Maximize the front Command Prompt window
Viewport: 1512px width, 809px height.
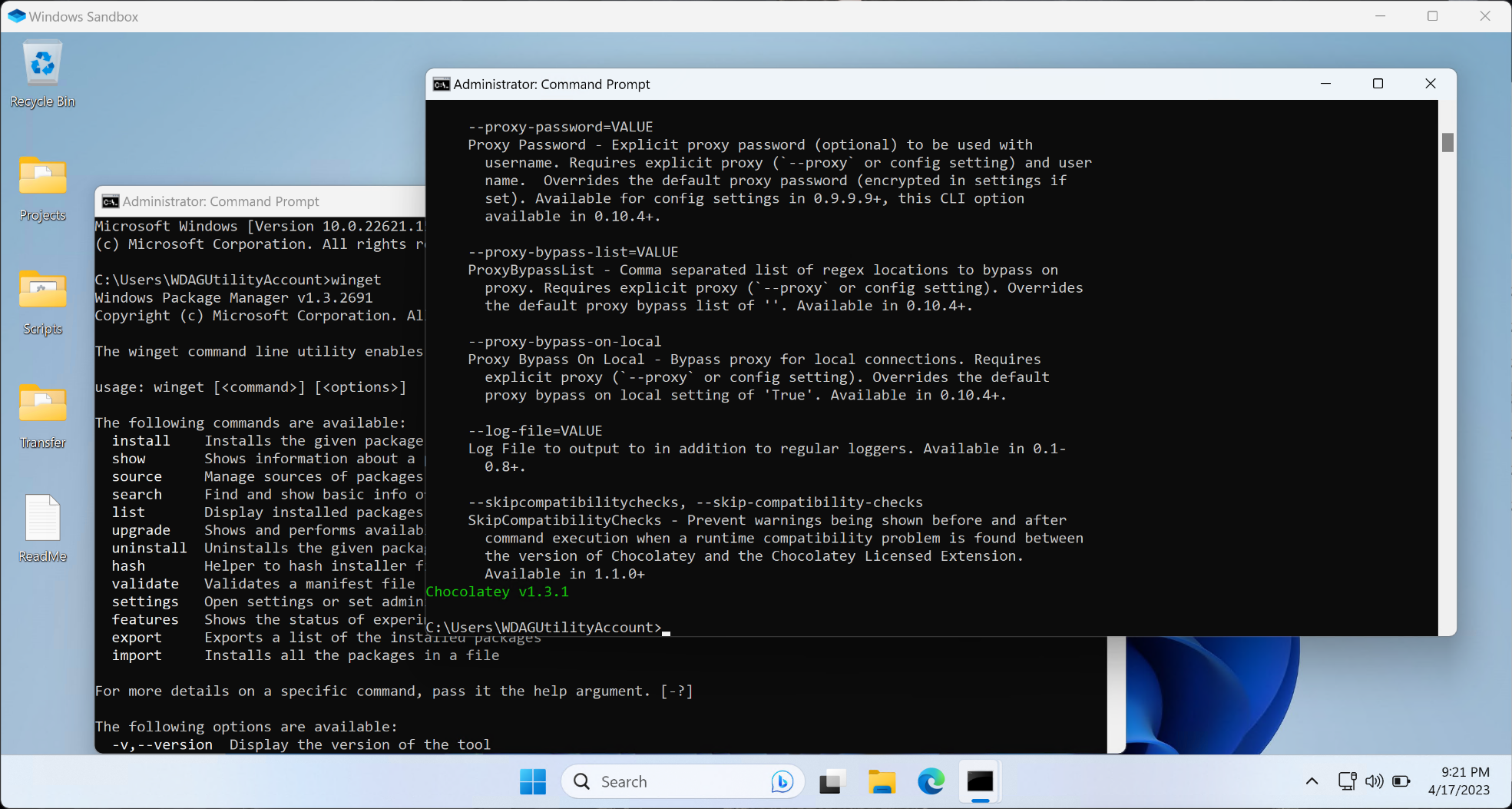coord(1378,84)
